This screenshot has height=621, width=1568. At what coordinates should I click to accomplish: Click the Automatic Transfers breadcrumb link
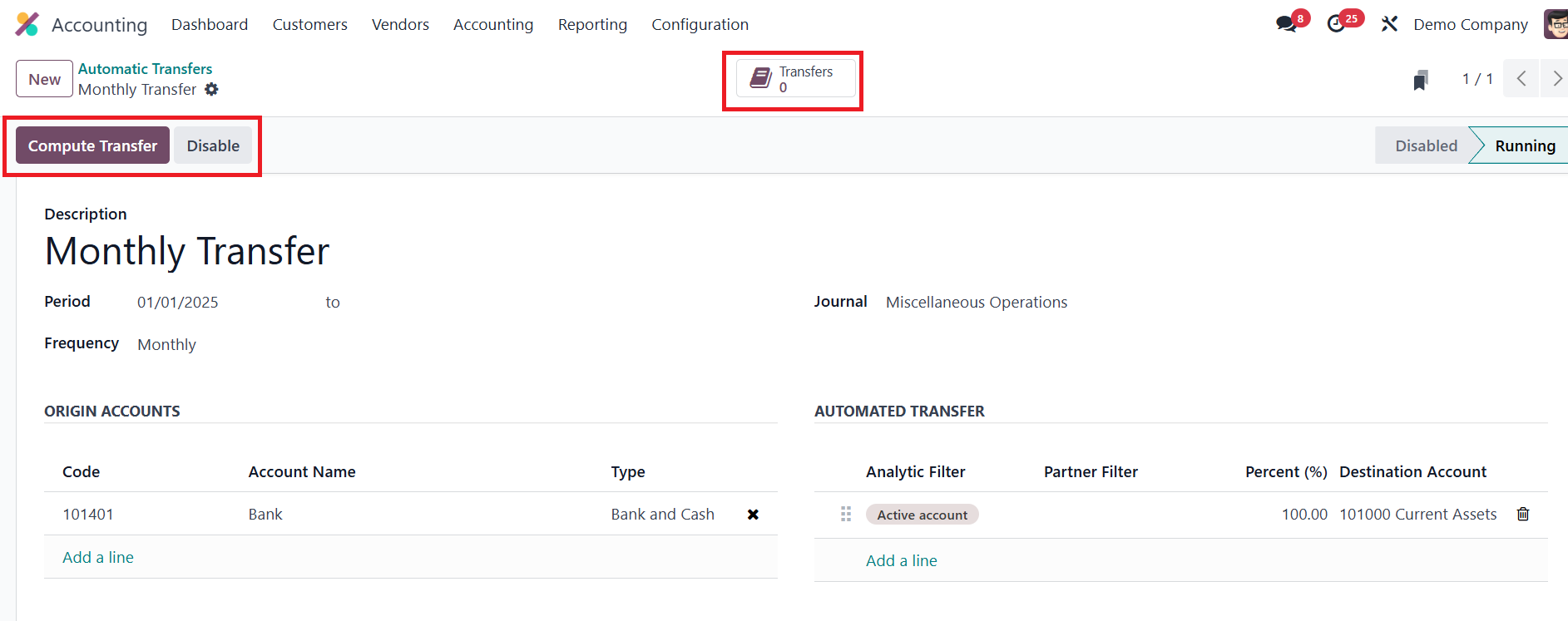point(145,68)
